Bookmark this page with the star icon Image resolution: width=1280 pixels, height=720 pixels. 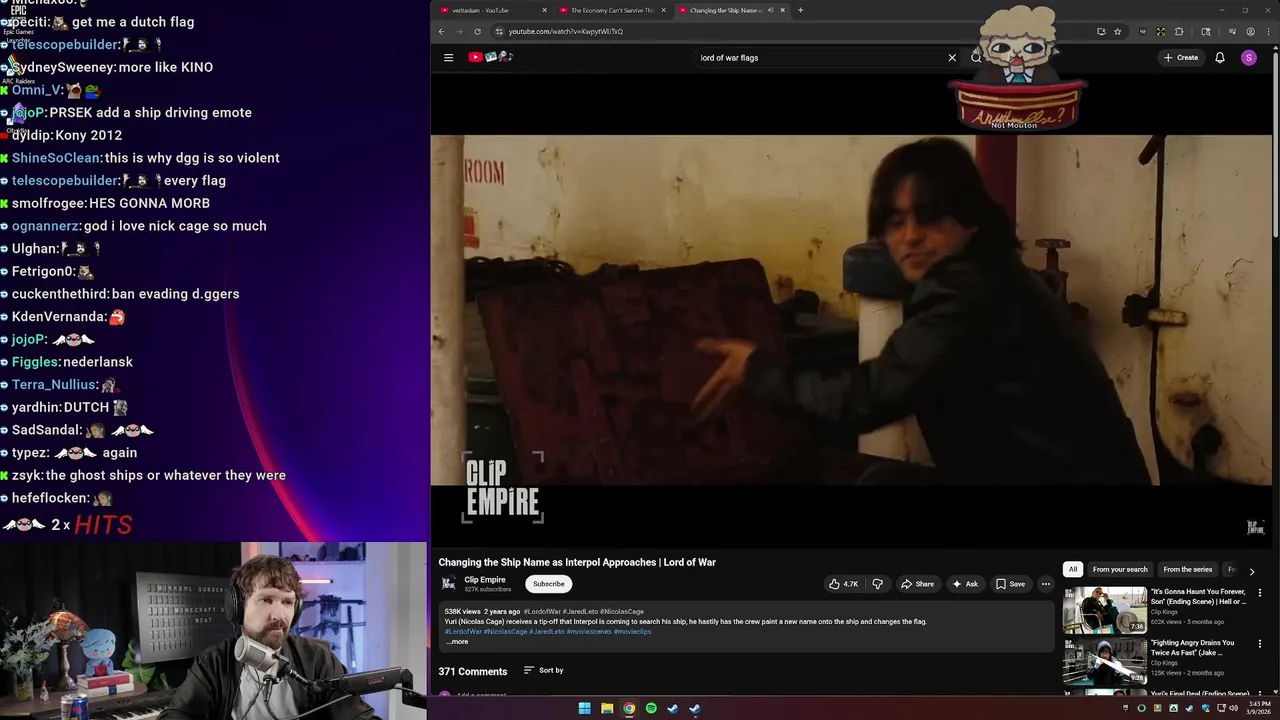[1117, 31]
